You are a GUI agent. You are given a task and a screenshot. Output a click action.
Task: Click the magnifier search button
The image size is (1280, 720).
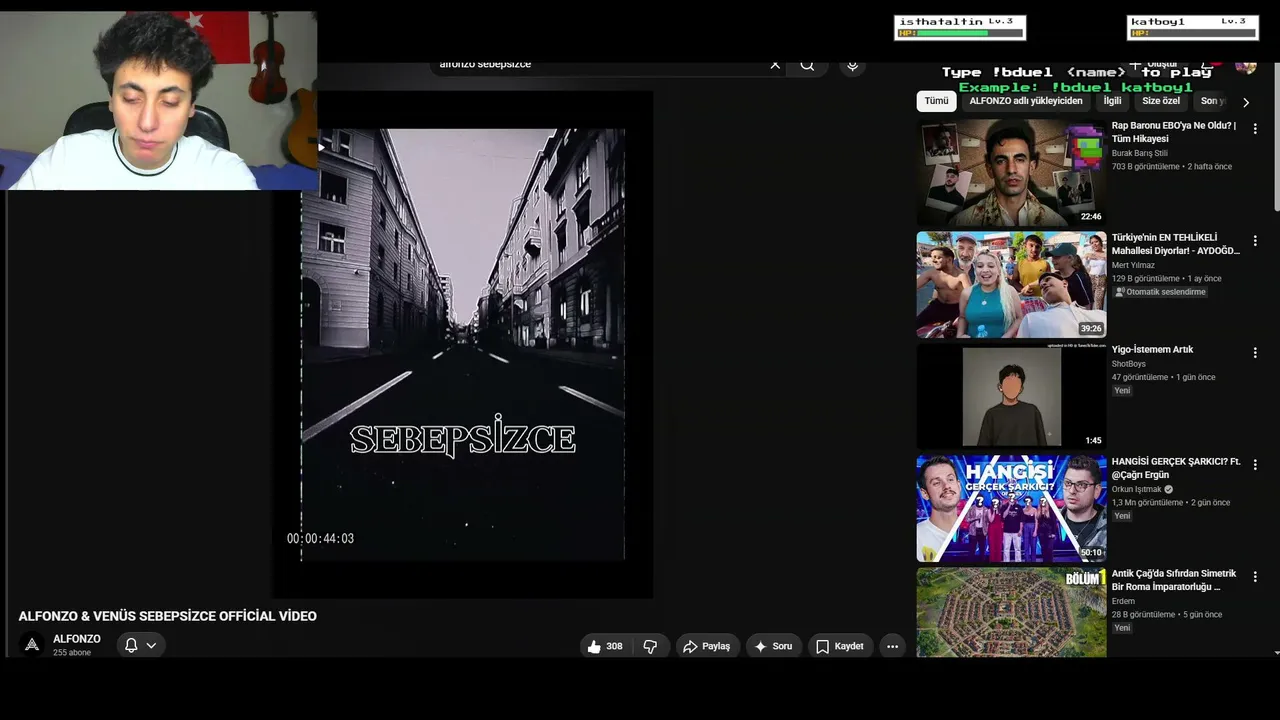pos(807,65)
